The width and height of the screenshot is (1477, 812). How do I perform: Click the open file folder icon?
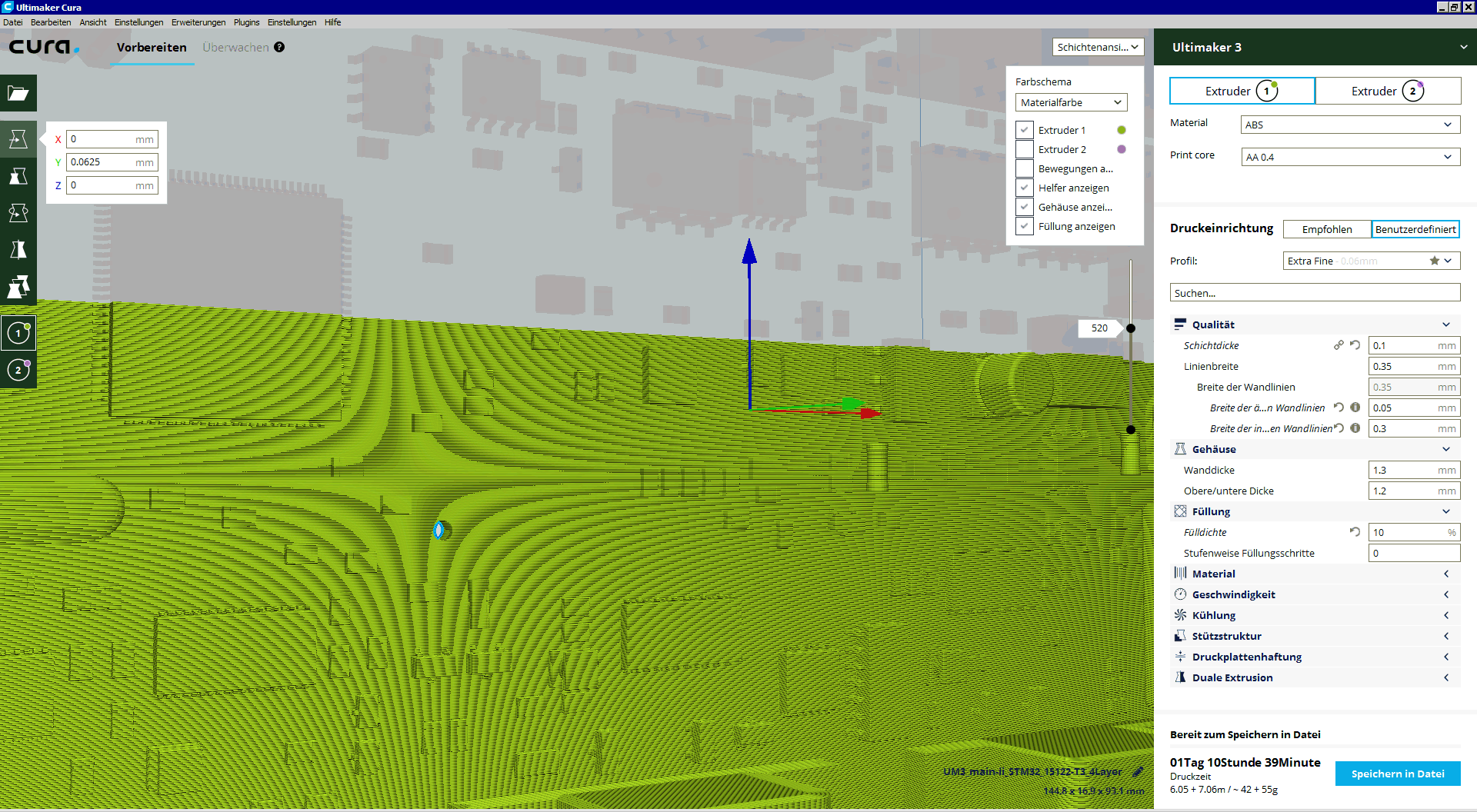pyautogui.click(x=18, y=94)
